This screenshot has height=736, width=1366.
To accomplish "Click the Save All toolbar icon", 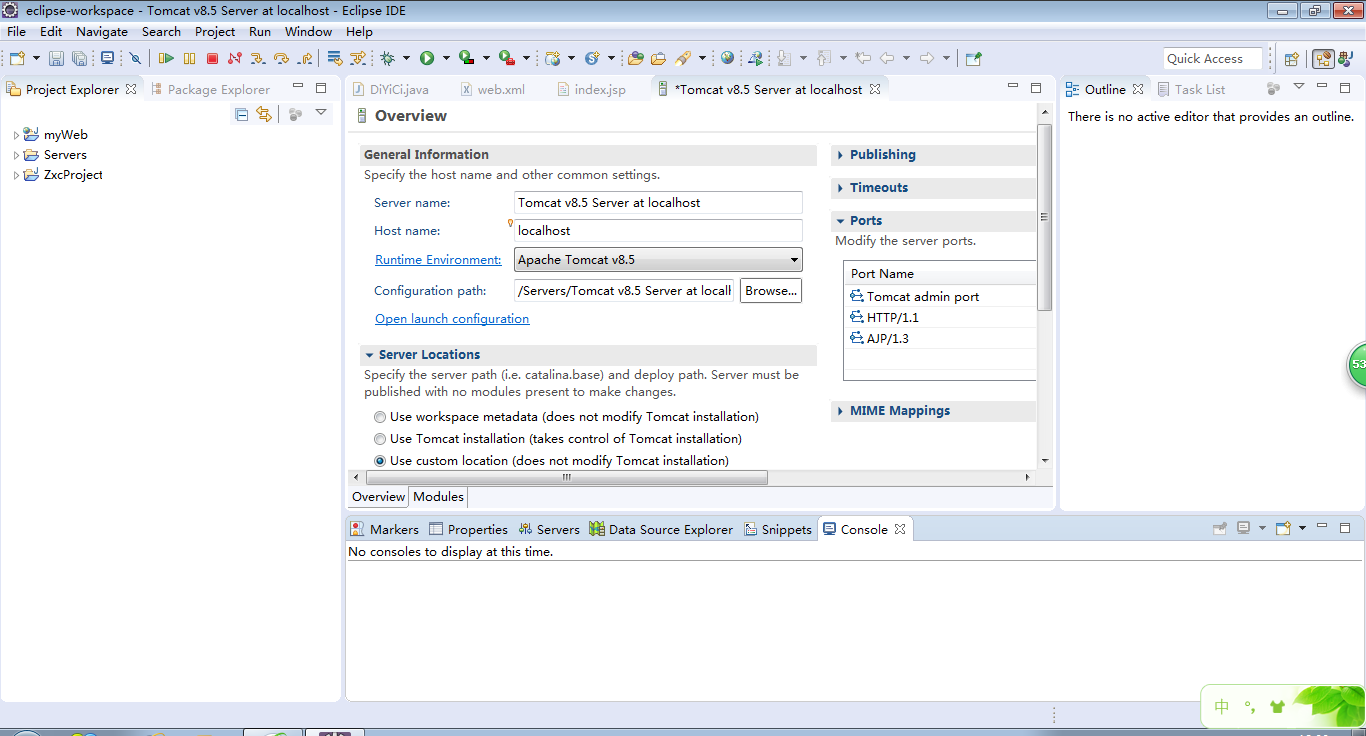I will click(x=79, y=58).
